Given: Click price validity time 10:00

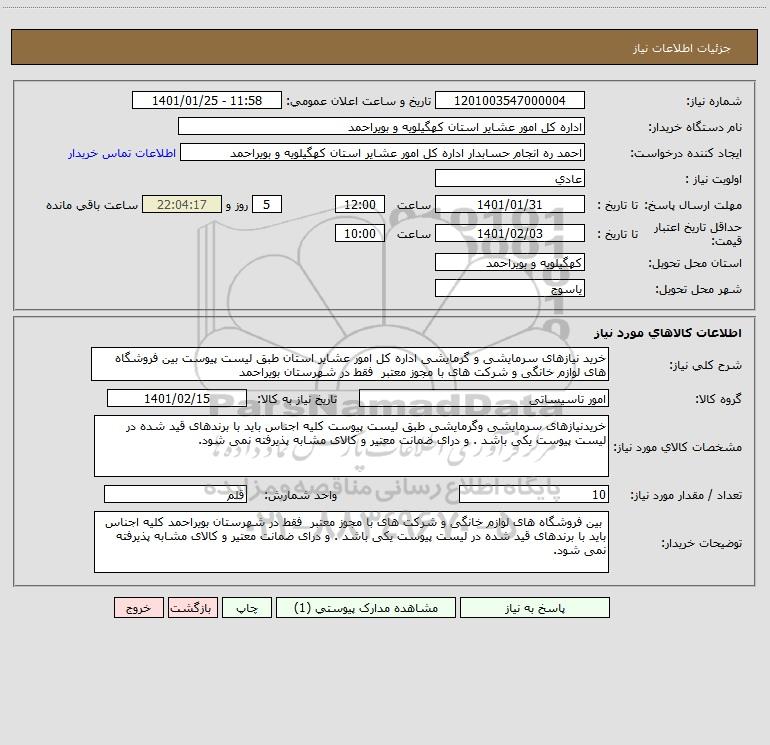Looking at the screenshot, I should [359, 233].
